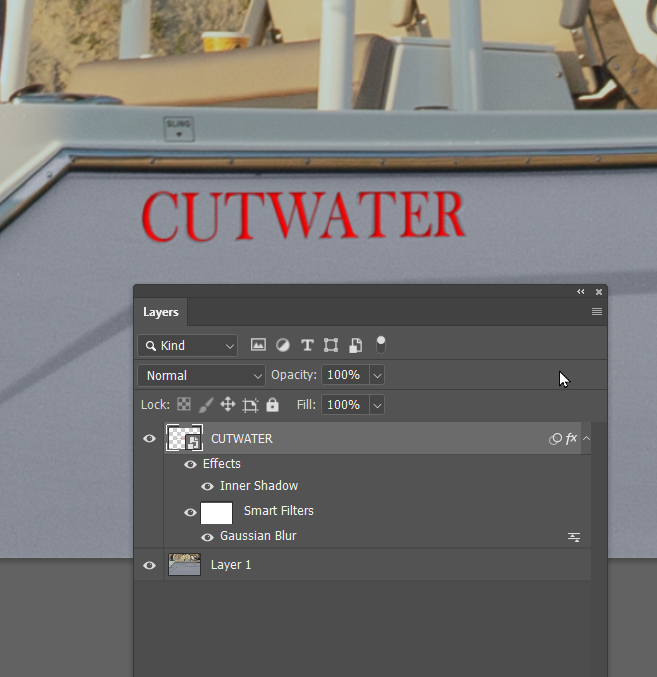This screenshot has width=657, height=677.
Task: Select the CUTWATER layer name
Action: coord(242,439)
